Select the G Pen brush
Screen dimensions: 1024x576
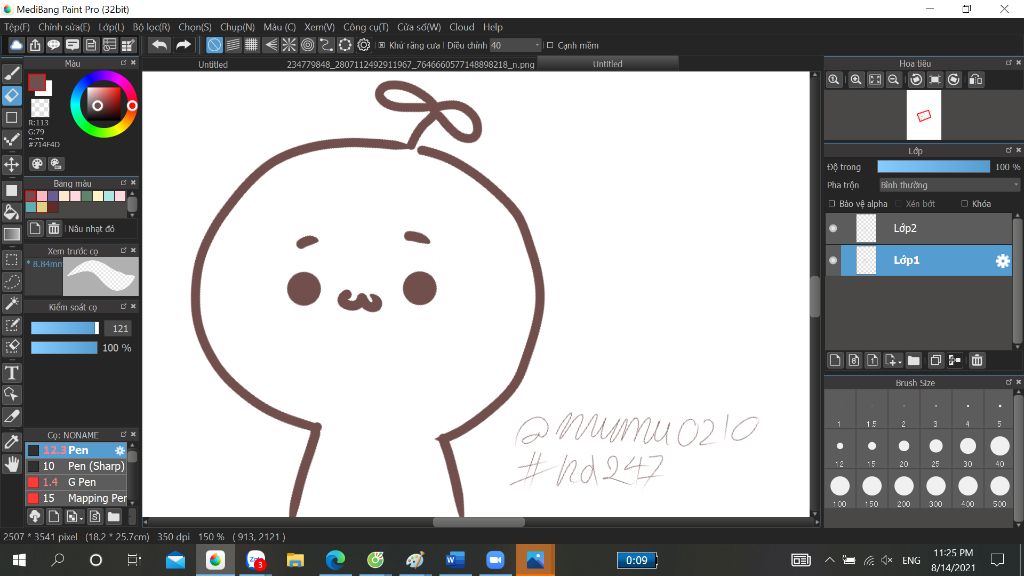pyautogui.click(x=76, y=482)
